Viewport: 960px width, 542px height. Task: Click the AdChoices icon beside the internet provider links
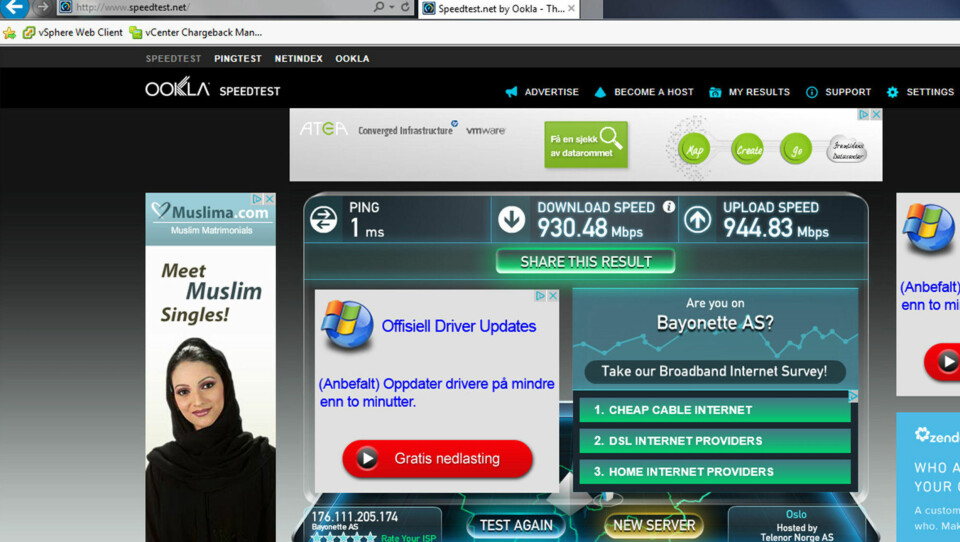point(853,396)
